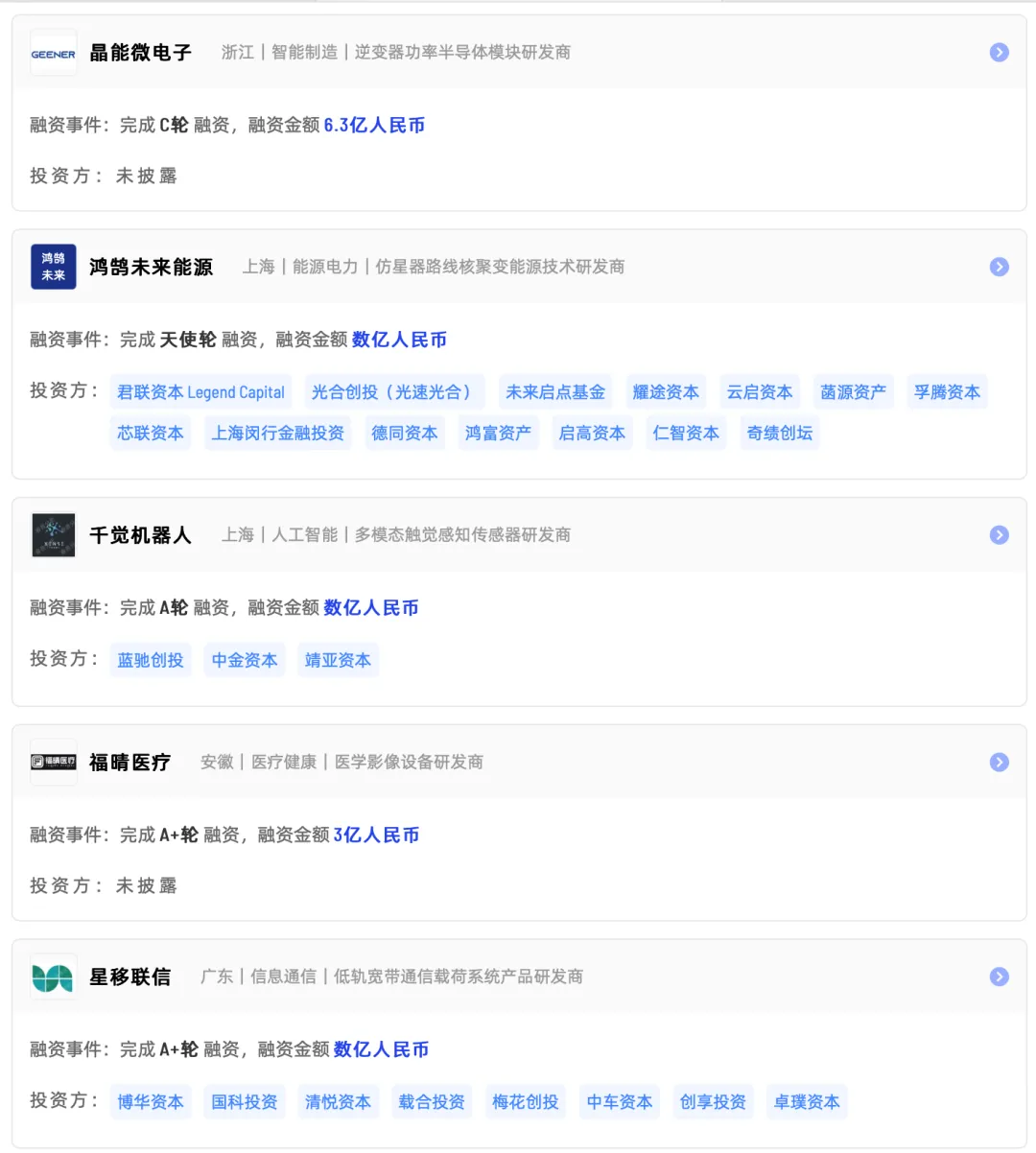Open investor tag 上海闵行金融投资

(x=278, y=434)
